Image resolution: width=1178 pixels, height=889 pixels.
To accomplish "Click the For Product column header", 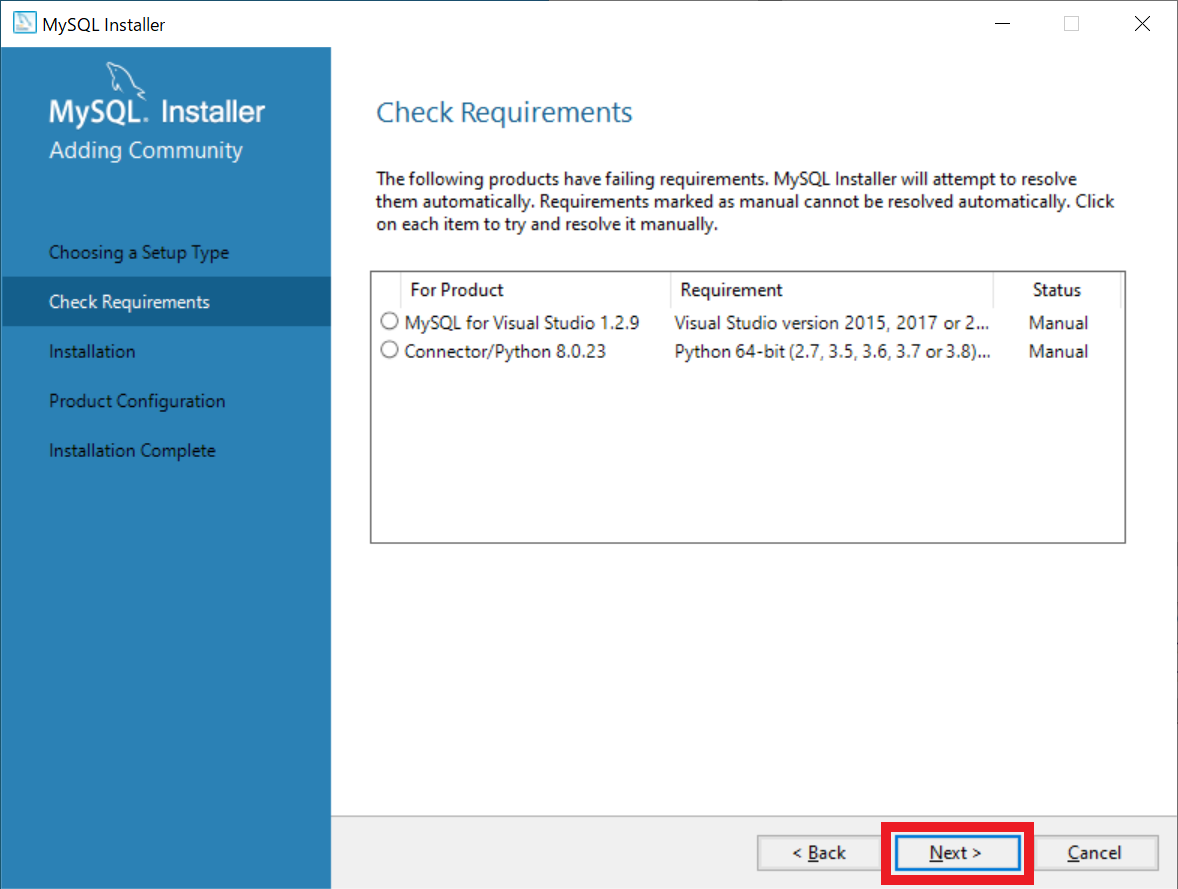I will click(x=535, y=290).
